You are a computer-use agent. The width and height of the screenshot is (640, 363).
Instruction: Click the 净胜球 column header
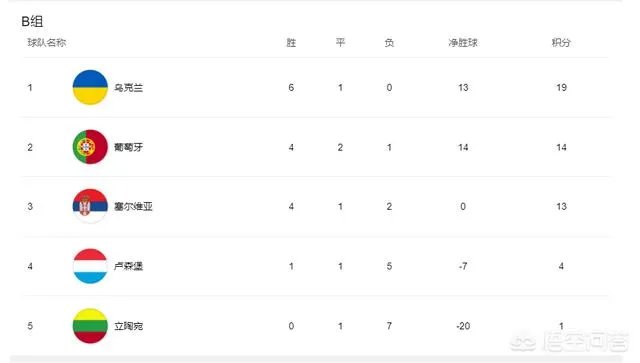[x=463, y=42]
